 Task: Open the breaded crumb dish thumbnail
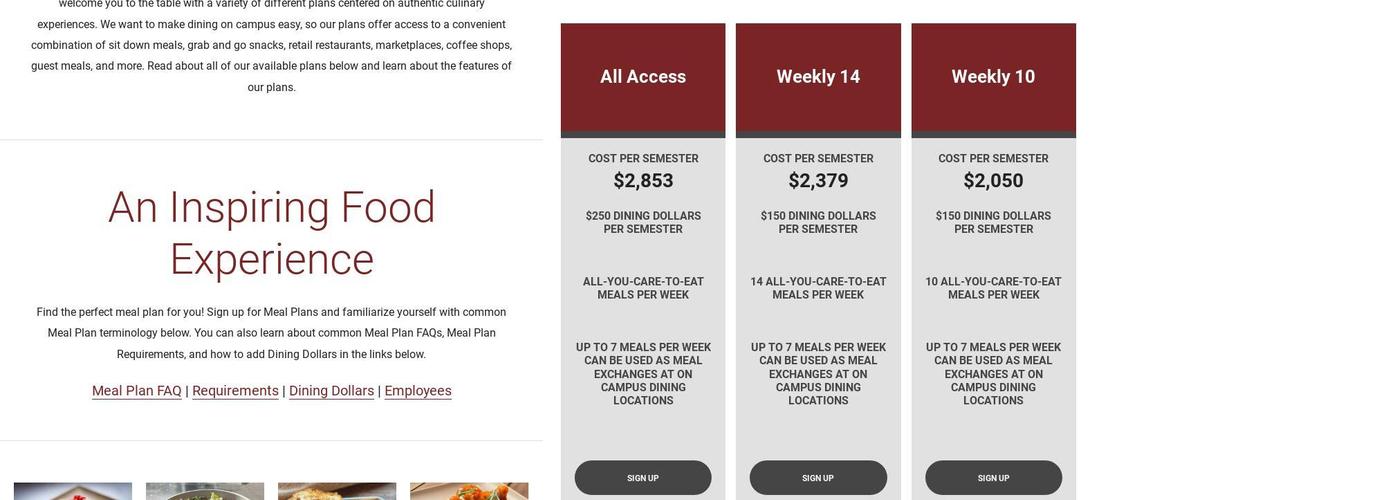tap(337, 491)
